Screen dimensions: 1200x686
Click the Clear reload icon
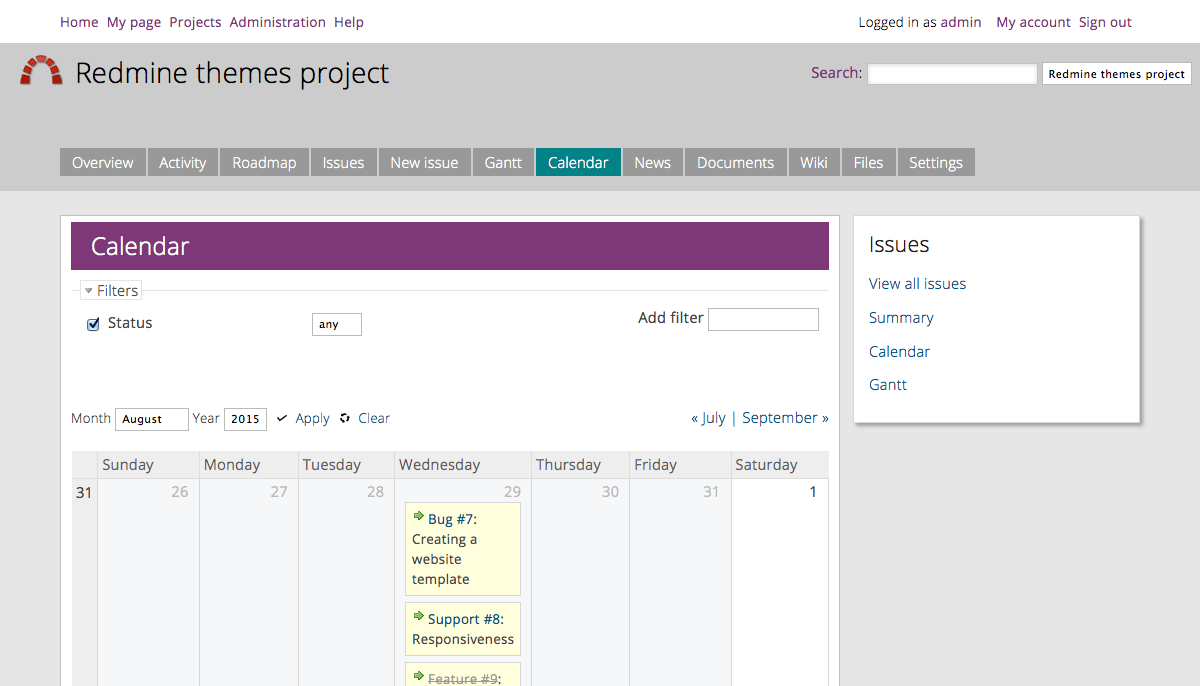[x=345, y=418]
